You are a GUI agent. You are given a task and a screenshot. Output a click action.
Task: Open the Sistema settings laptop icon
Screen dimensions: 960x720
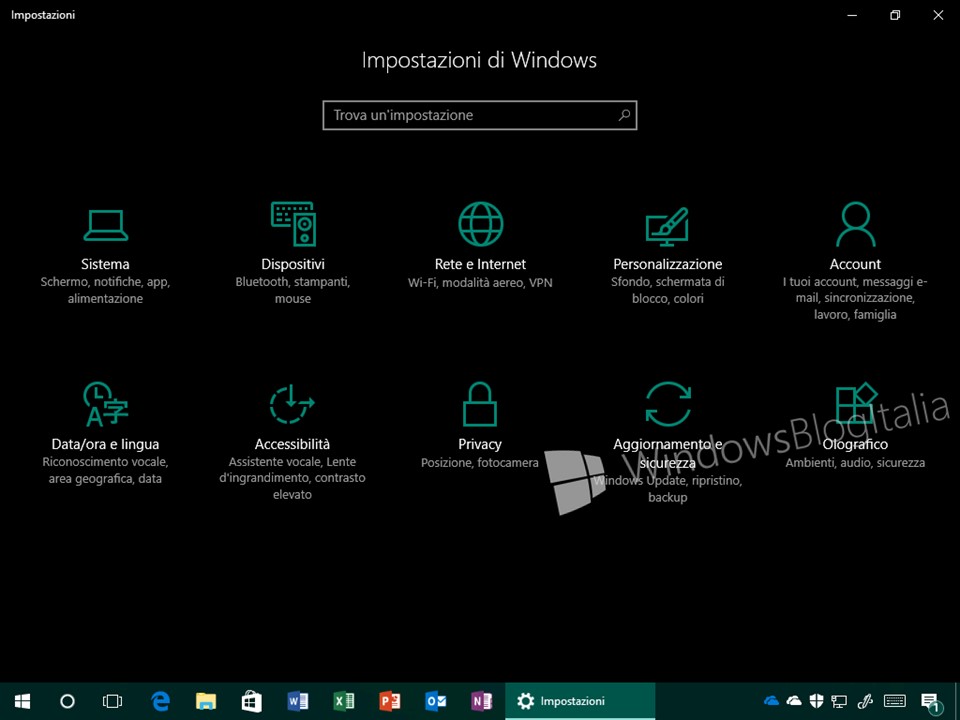pyautogui.click(x=105, y=225)
